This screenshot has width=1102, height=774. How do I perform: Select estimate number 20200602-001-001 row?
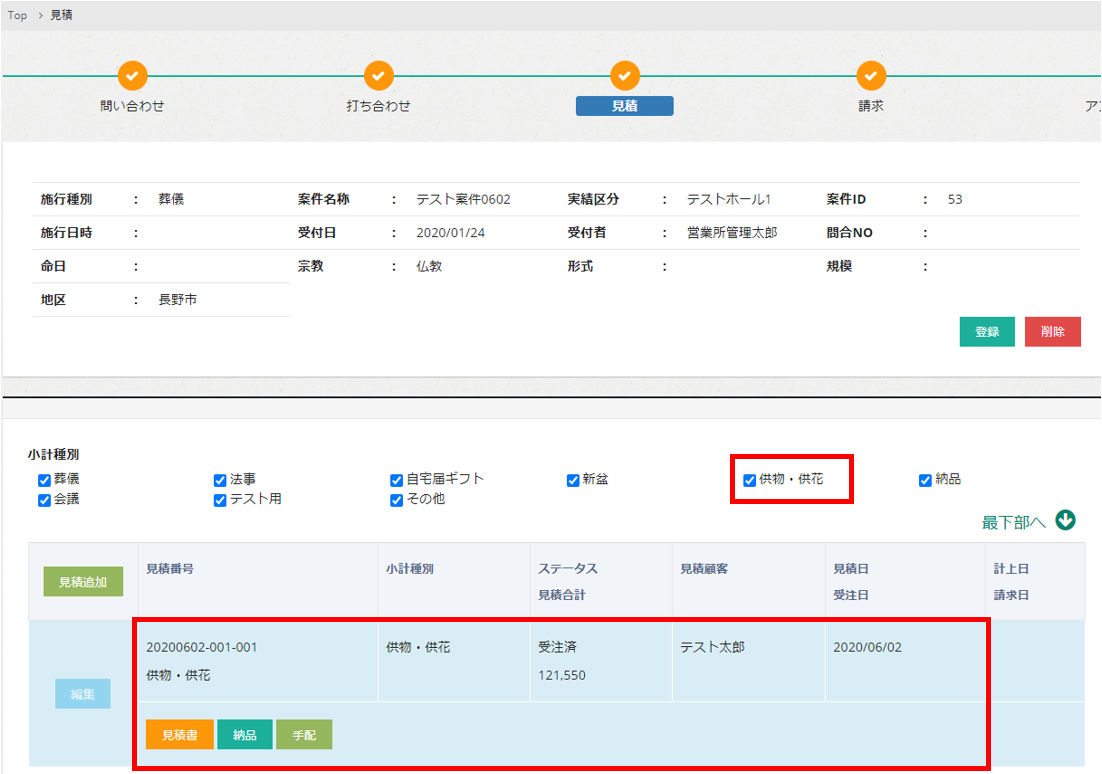click(x=201, y=647)
